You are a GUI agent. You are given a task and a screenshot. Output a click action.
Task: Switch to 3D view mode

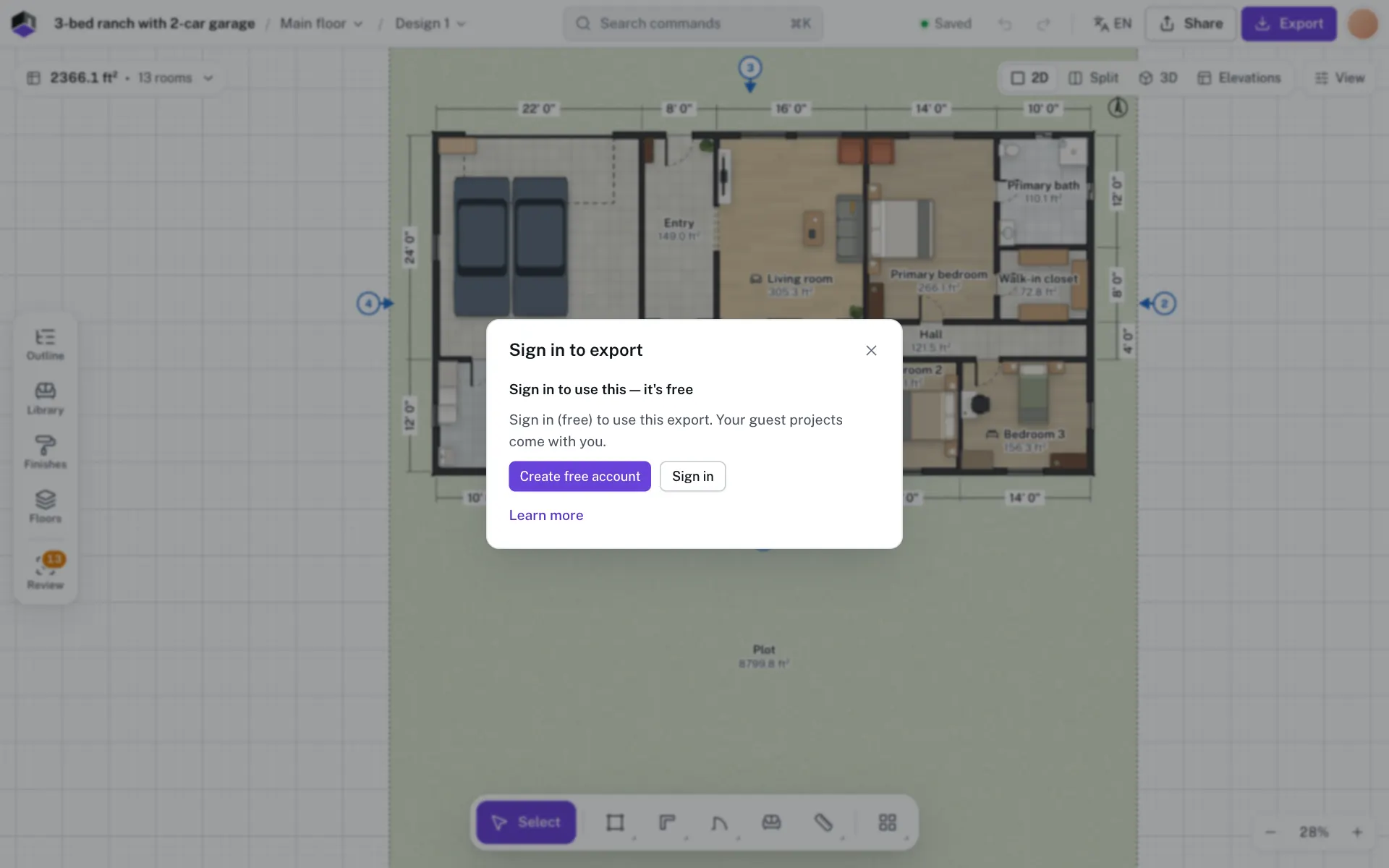(1158, 78)
